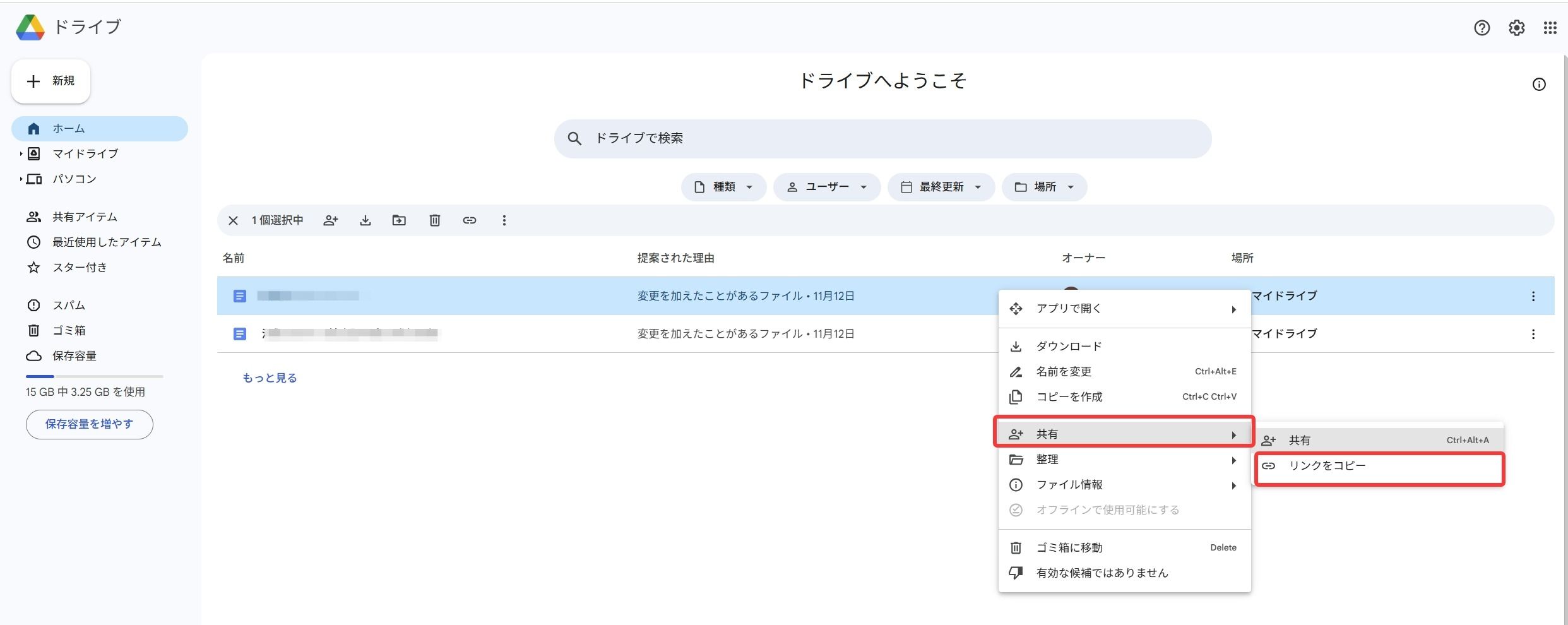Select the move-to-folder icon in the toolbar
1568x625 pixels.
point(399,220)
